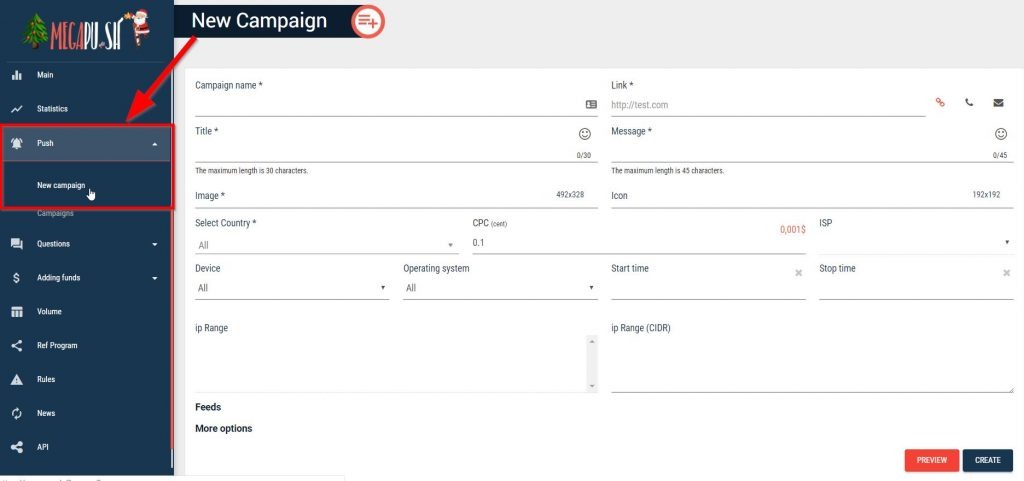Open the Select Country dropdown
The height and width of the screenshot is (481, 1024).
click(x=326, y=245)
